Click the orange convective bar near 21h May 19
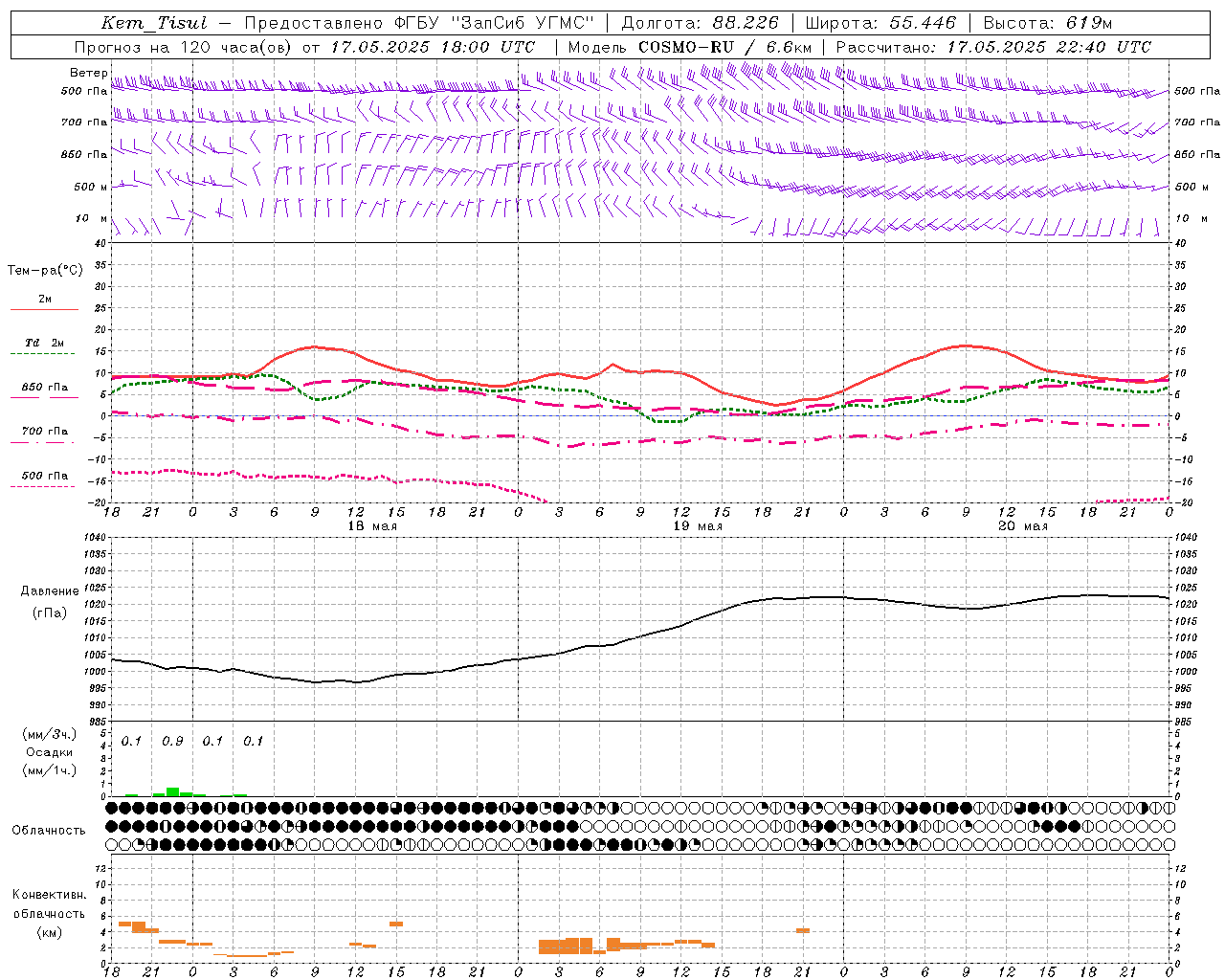Image resolution: width=1225 pixels, height=980 pixels. [x=803, y=930]
